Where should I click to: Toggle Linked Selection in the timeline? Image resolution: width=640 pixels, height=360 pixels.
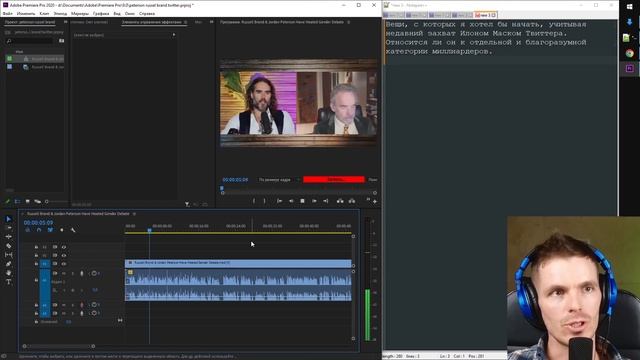[x=50, y=230]
